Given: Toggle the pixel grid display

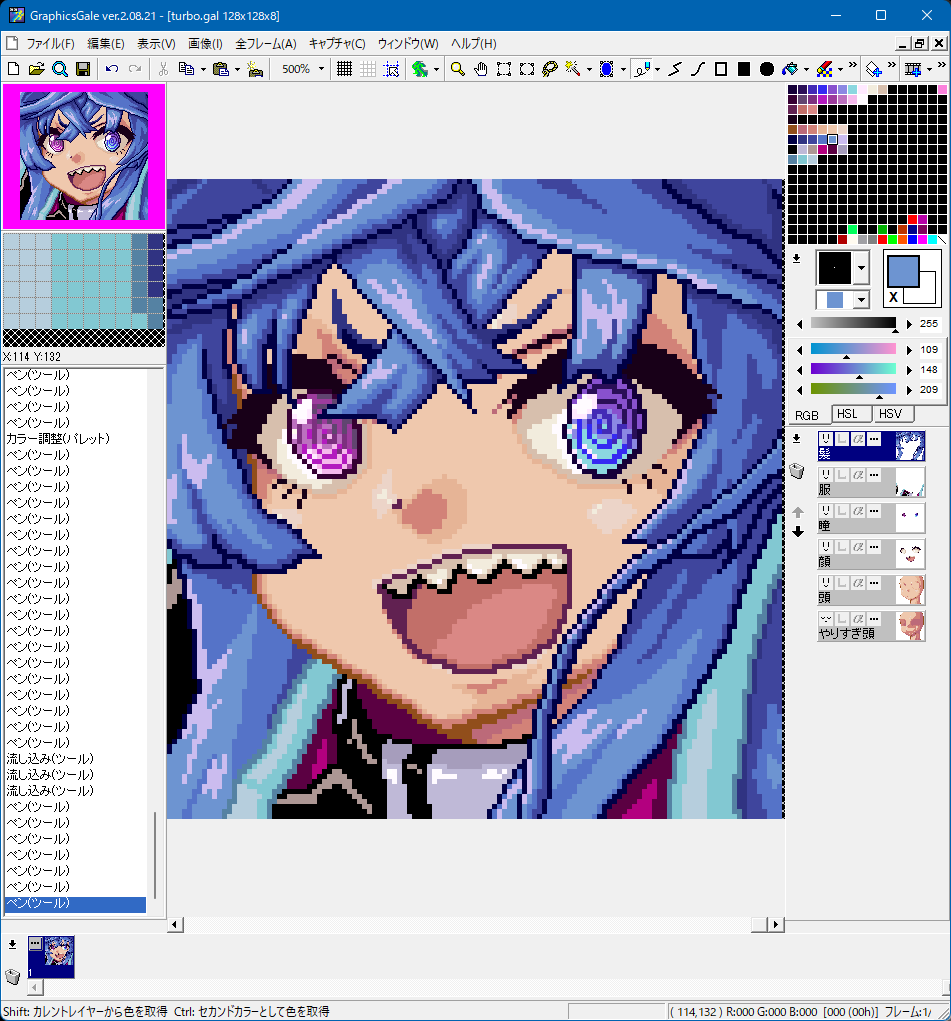Looking at the screenshot, I should click(344, 69).
